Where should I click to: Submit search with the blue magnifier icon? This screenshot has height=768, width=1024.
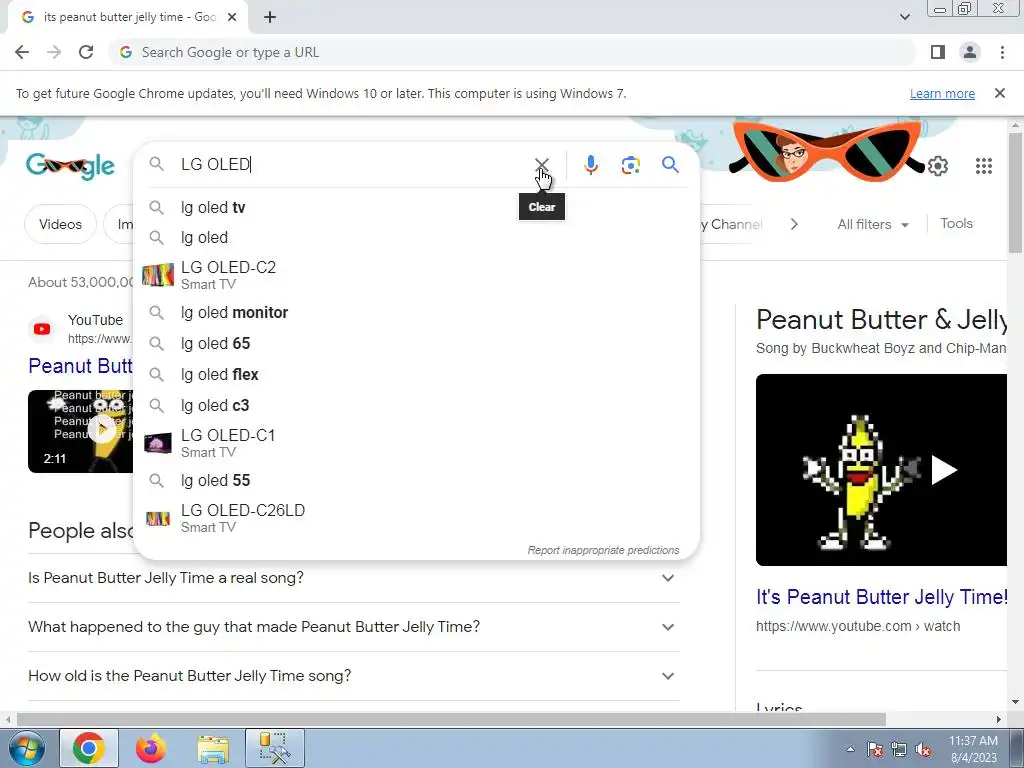click(x=670, y=165)
